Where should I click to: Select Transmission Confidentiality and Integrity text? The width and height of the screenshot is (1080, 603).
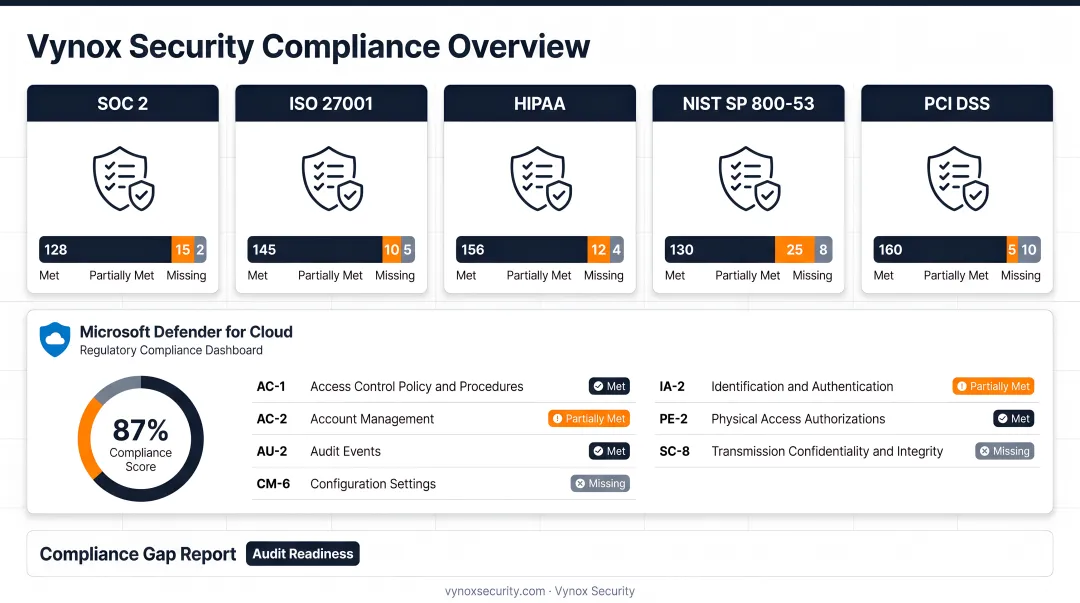click(x=827, y=451)
